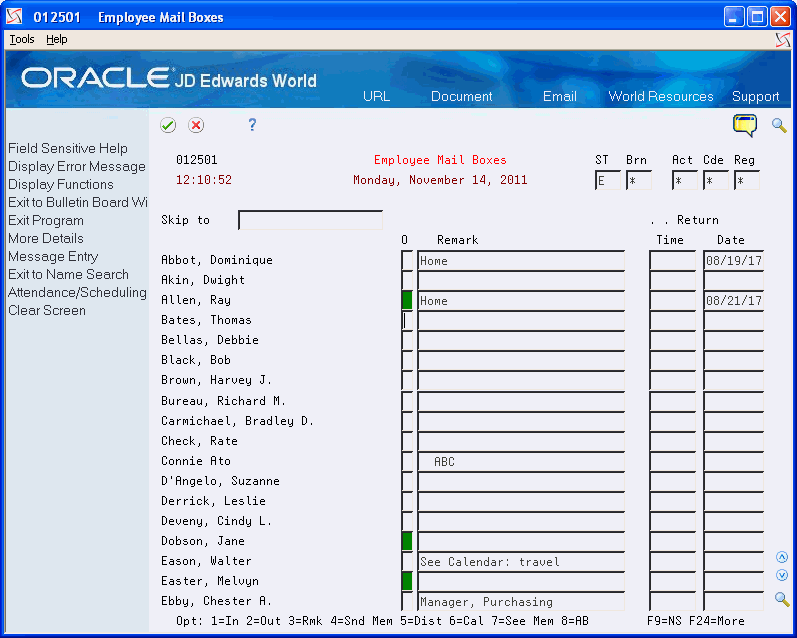Click name Check, Rate
This screenshot has height=638, width=797.
[x=199, y=441]
